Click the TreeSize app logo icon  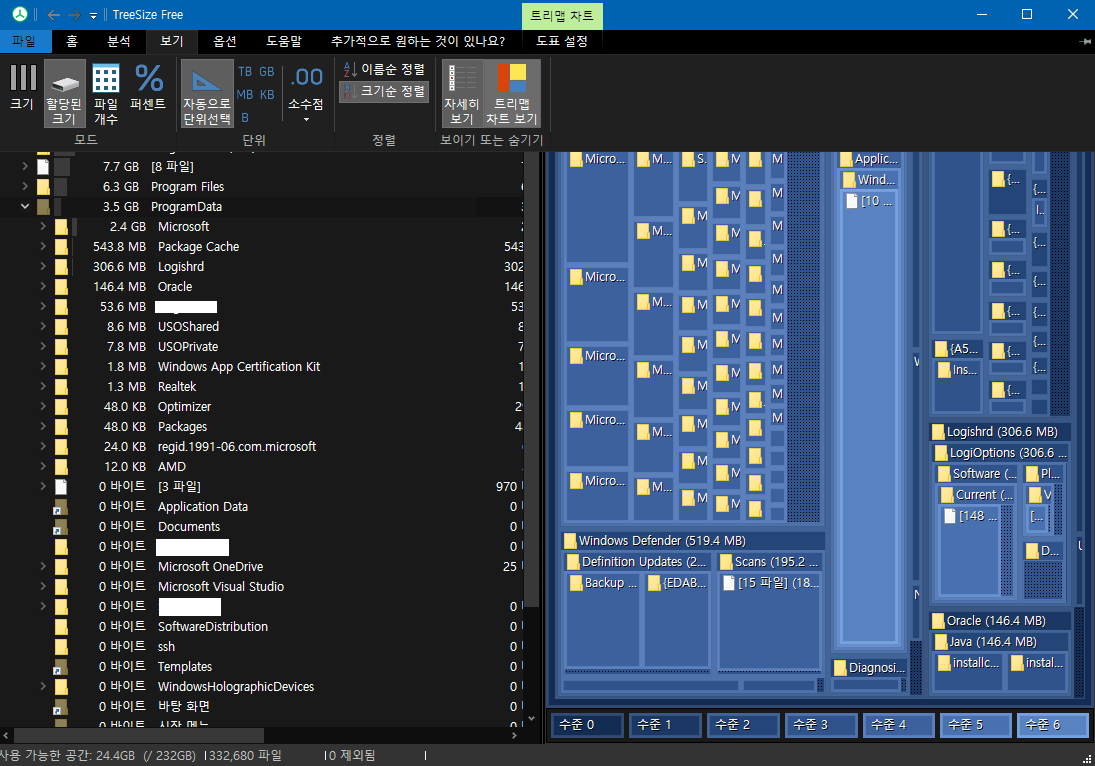point(20,14)
